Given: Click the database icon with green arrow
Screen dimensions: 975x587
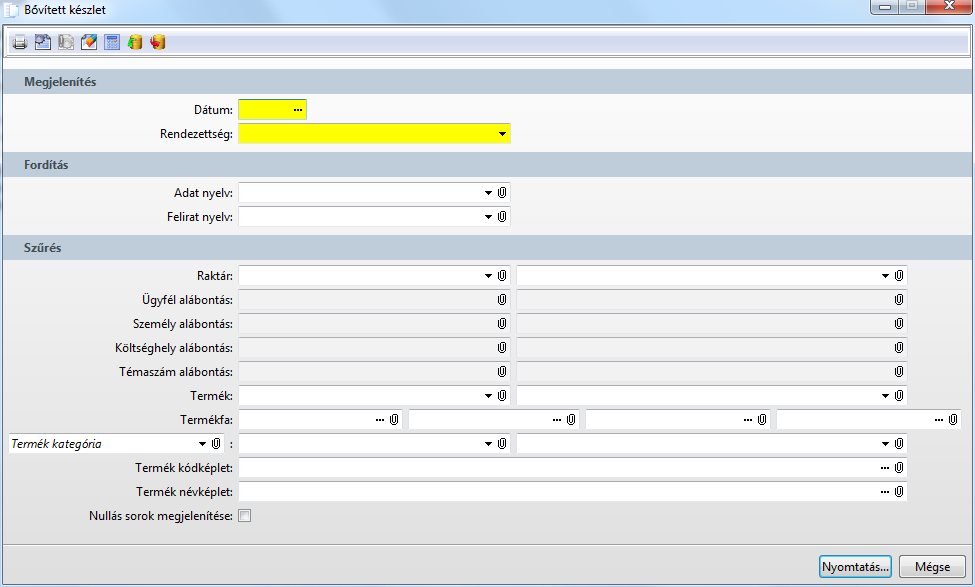Looking at the screenshot, I should click(x=135, y=42).
